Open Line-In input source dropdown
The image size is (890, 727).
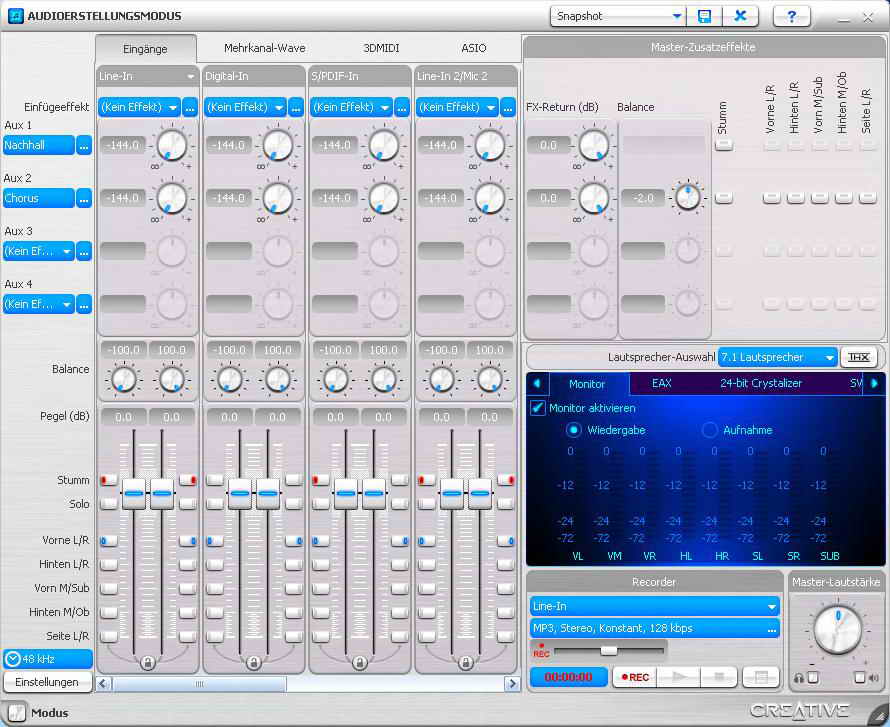(x=191, y=76)
